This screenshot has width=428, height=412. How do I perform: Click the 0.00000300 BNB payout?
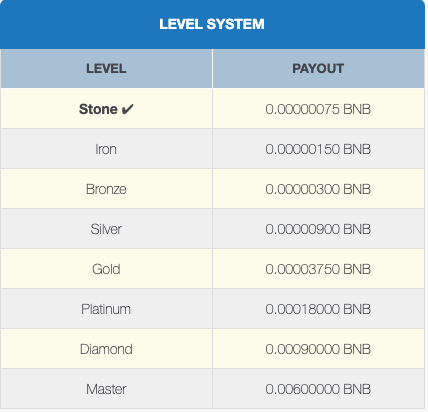pos(318,189)
